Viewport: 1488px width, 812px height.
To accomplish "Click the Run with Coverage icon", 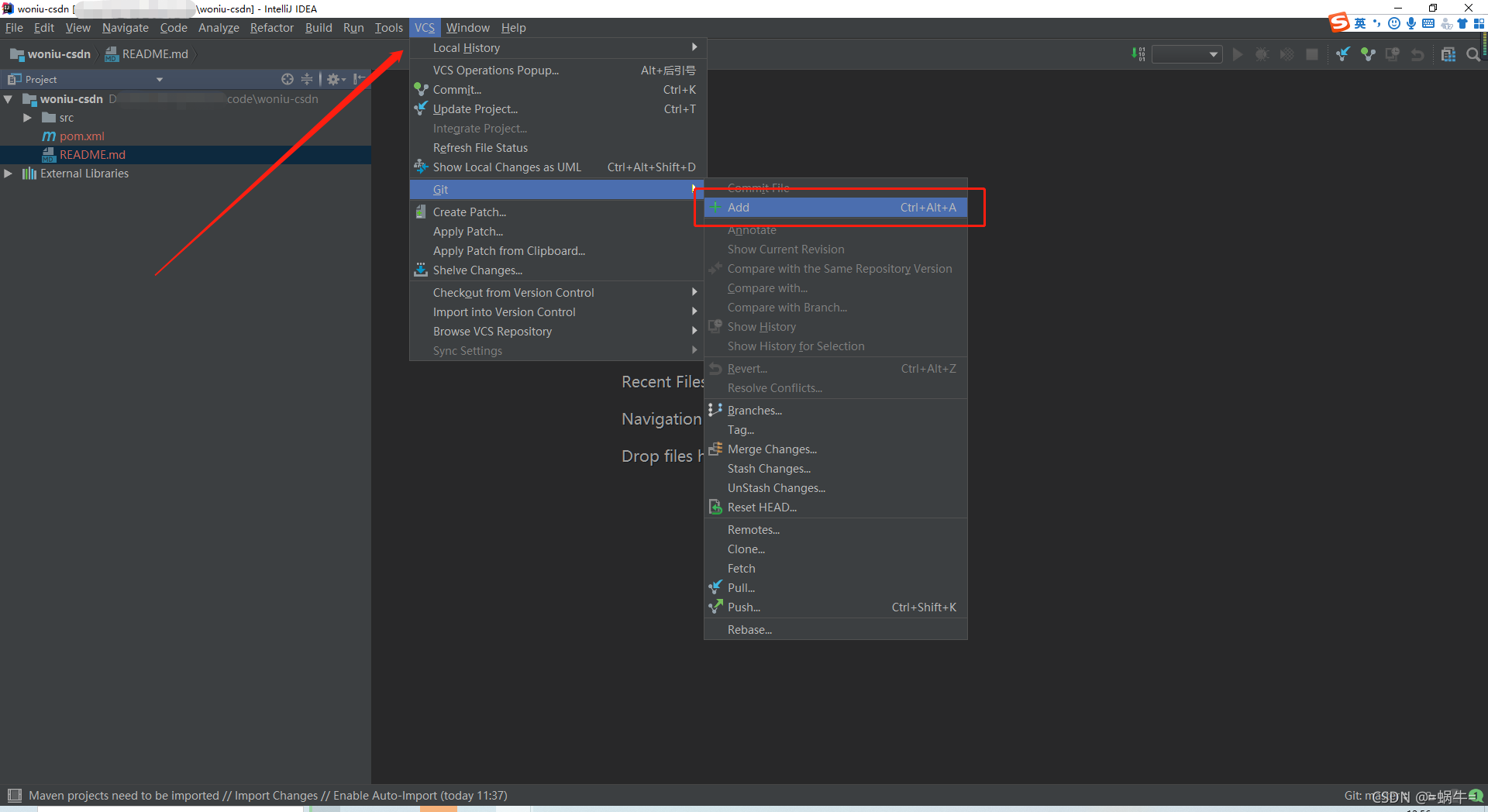I will pos(1287,54).
